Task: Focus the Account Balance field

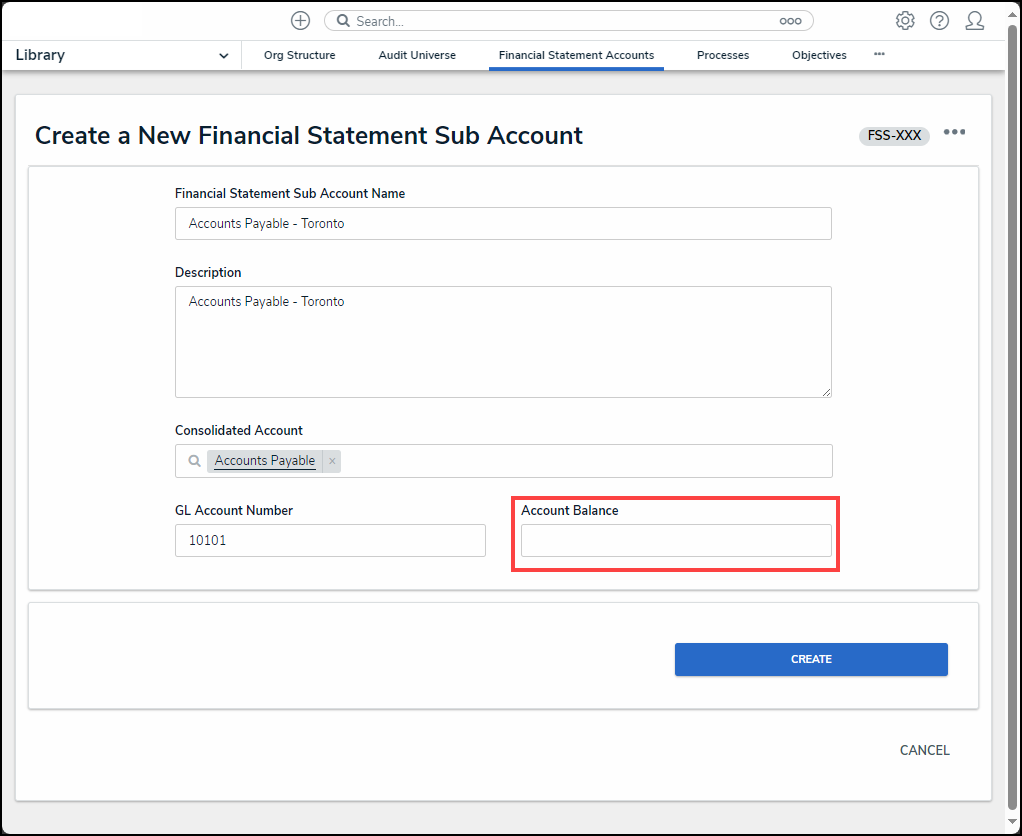Action: point(676,541)
